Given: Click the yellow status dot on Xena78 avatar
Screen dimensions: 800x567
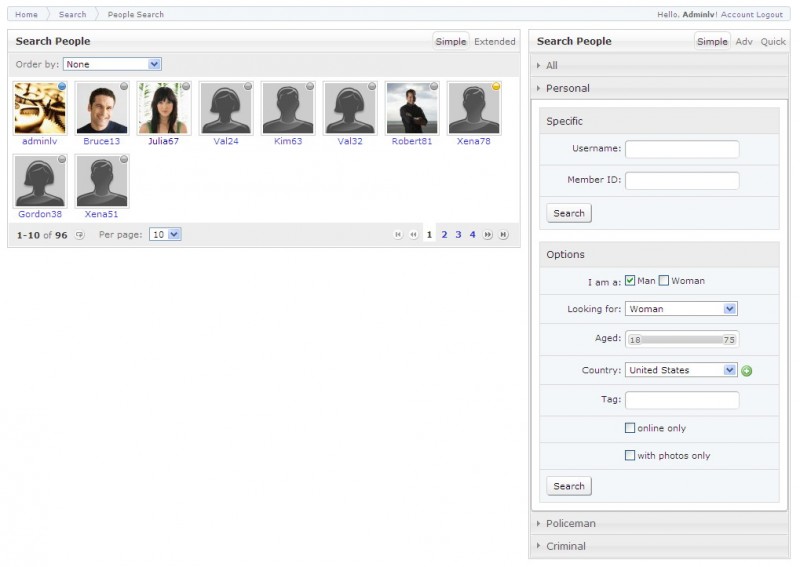Looking at the screenshot, I should click(496, 86).
